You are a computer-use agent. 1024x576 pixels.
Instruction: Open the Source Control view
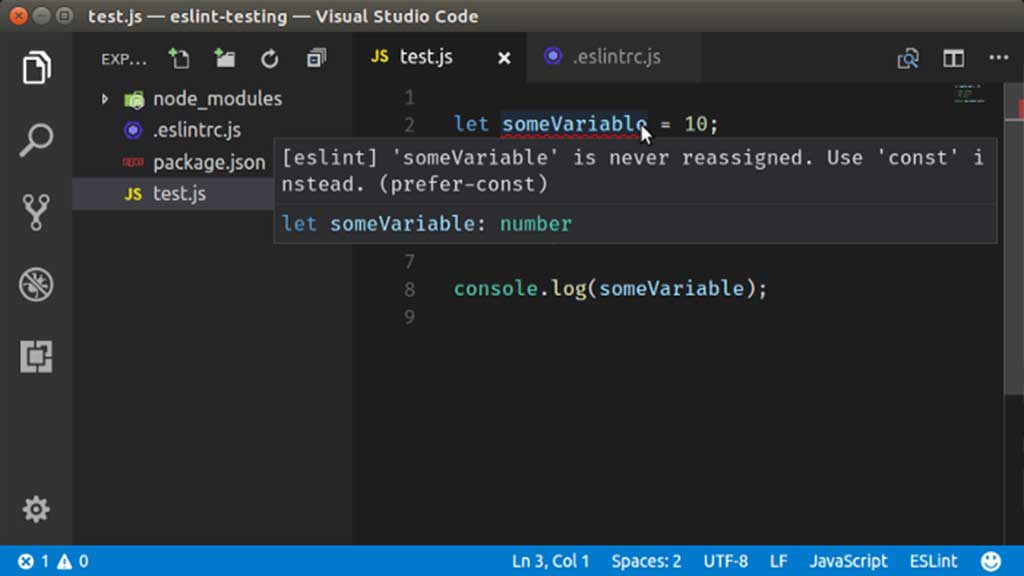[x=36, y=212]
